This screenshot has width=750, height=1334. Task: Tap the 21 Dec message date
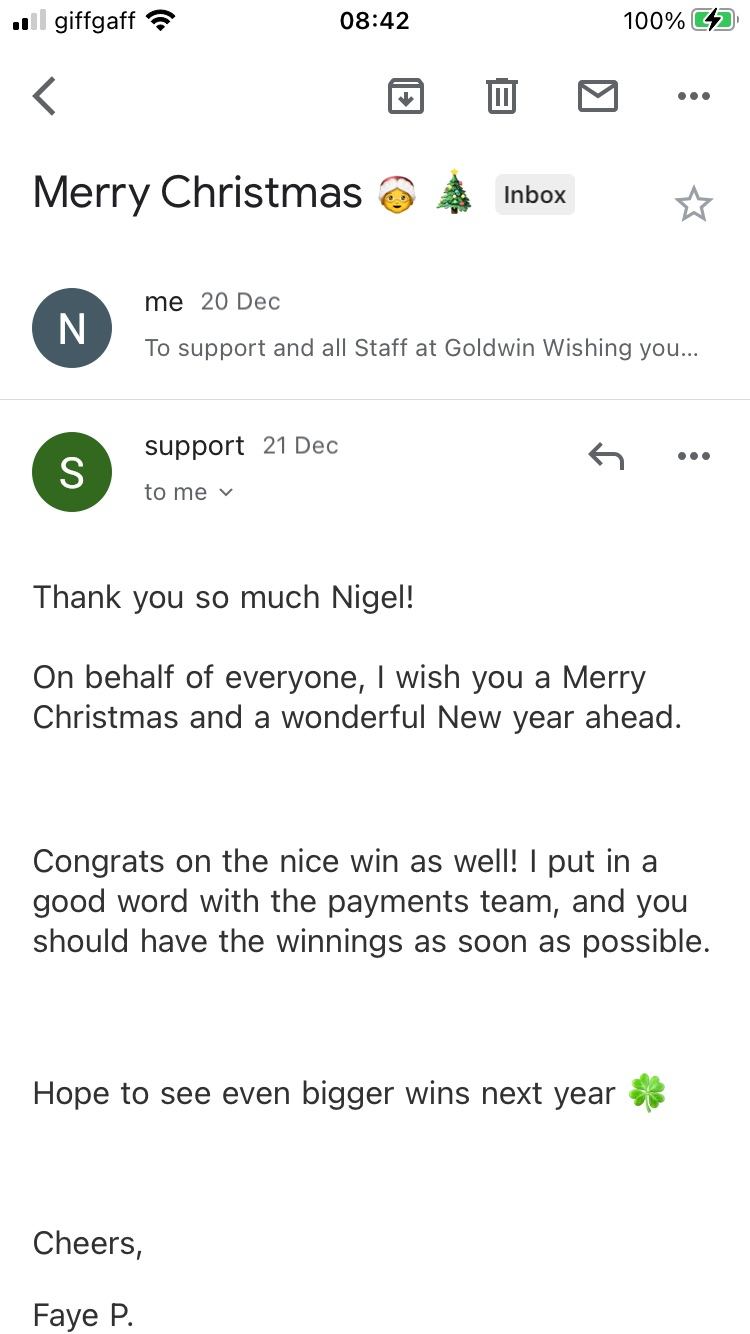300,446
